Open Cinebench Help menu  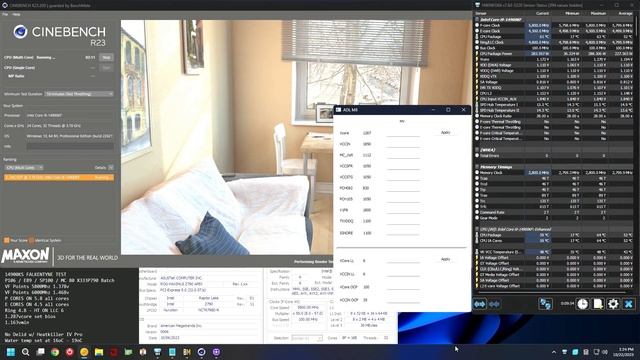16,14
